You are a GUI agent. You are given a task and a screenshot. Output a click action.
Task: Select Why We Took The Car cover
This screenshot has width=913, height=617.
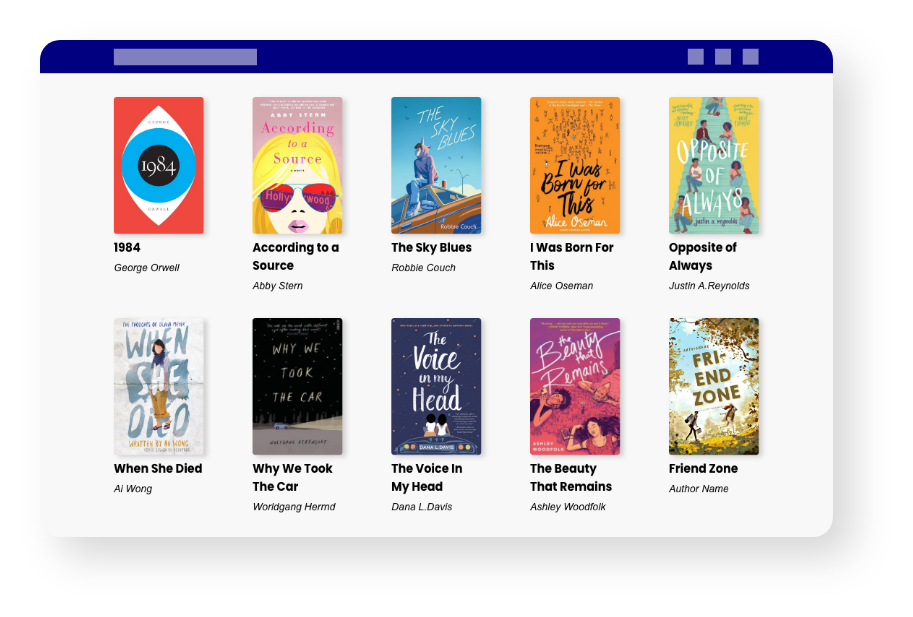pyautogui.click(x=297, y=386)
